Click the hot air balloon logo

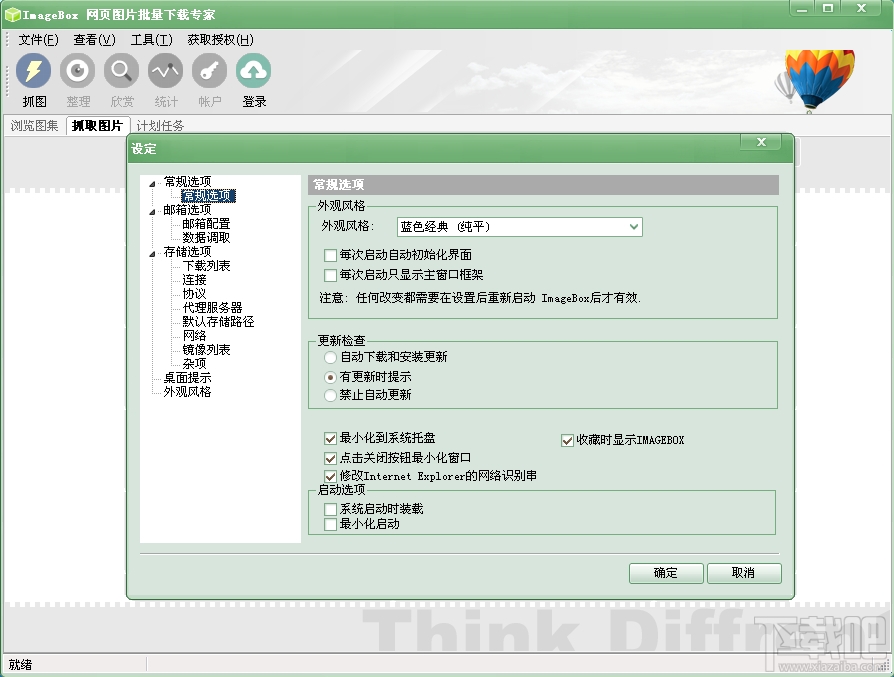pyautogui.click(x=820, y=75)
